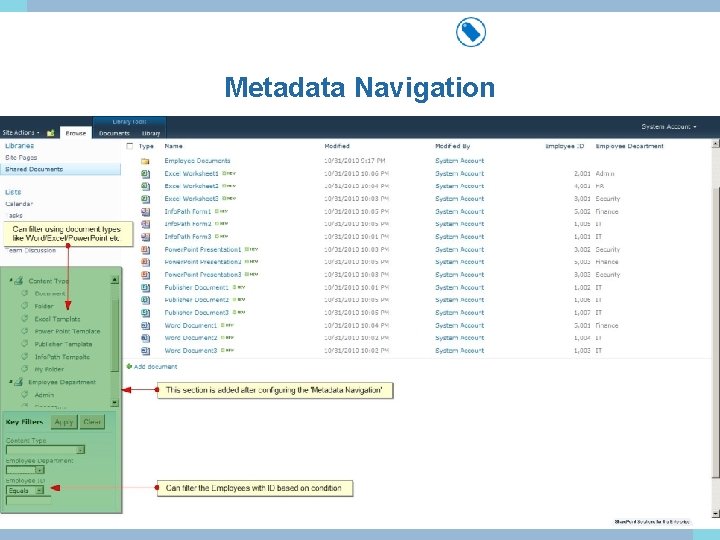Sort by the Modified column header

(337, 146)
